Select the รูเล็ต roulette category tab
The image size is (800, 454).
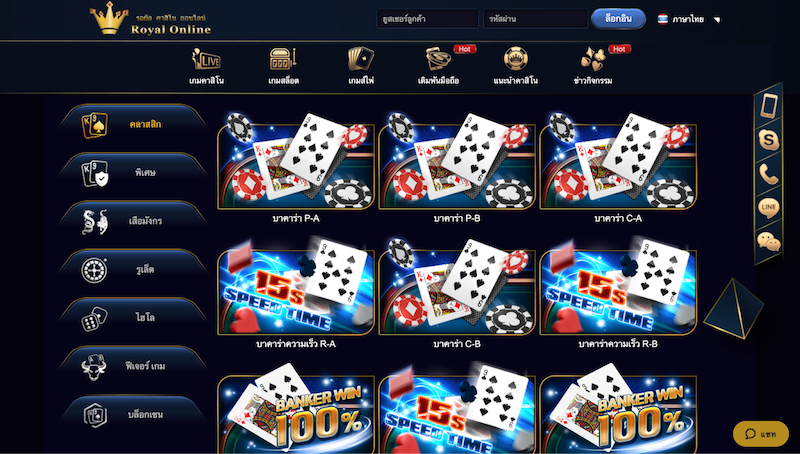pos(133,269)
